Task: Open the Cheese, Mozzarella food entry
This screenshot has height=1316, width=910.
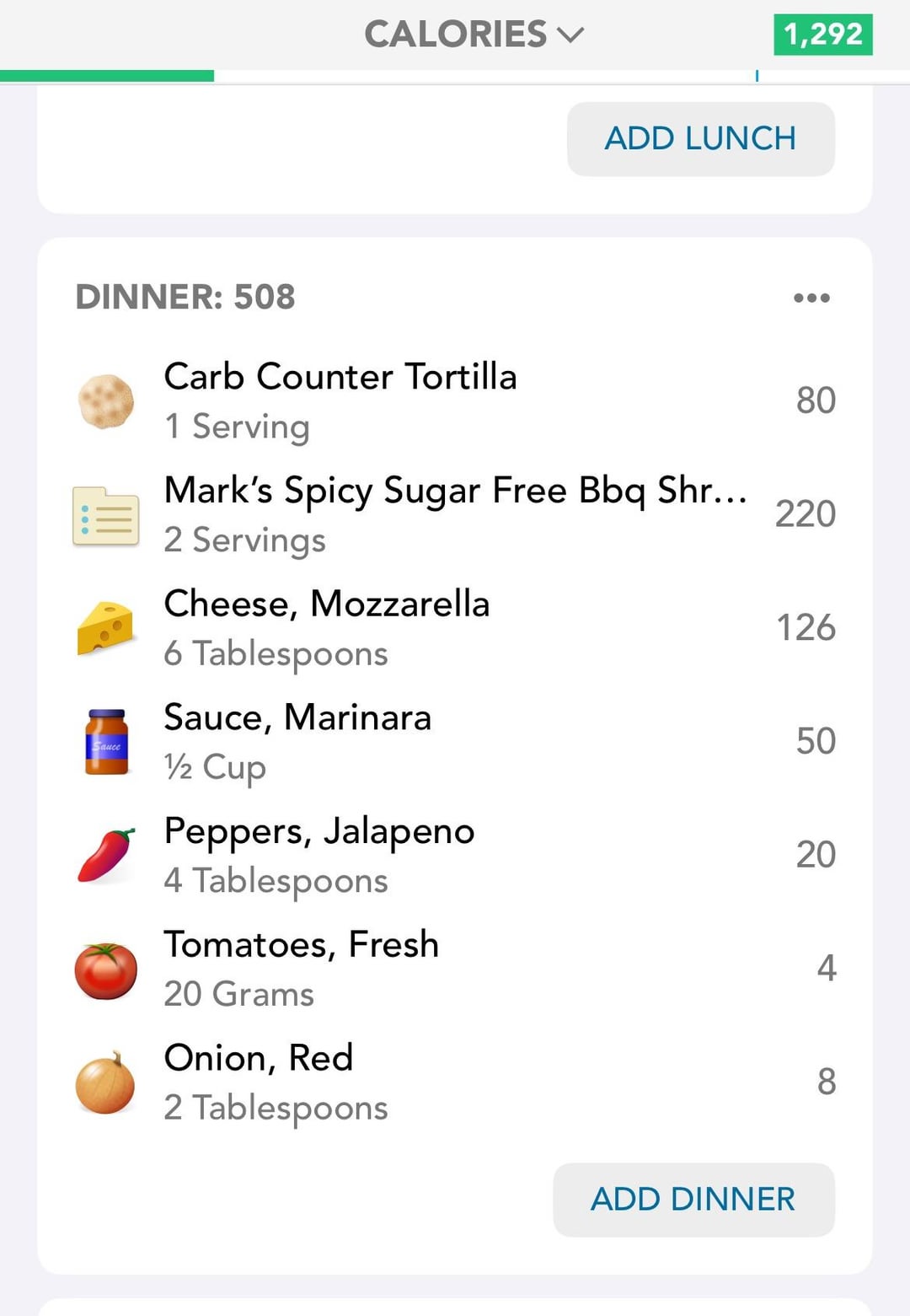Action: pos(455,628)
